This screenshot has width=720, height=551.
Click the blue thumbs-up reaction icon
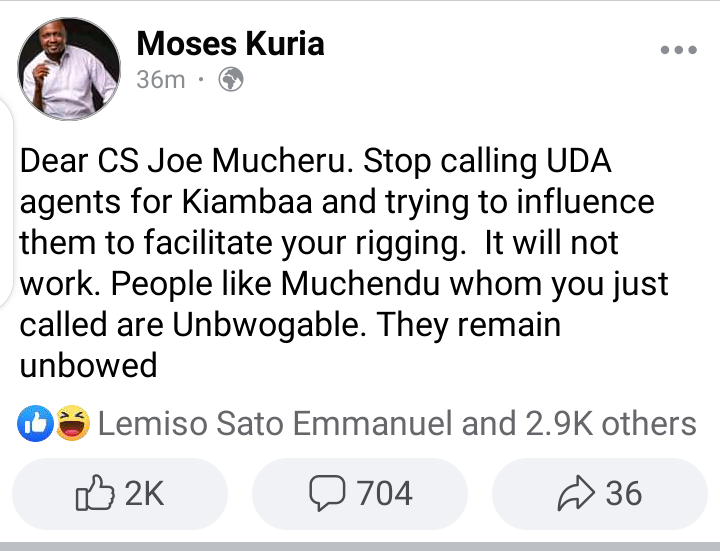(x=33, y=426)
